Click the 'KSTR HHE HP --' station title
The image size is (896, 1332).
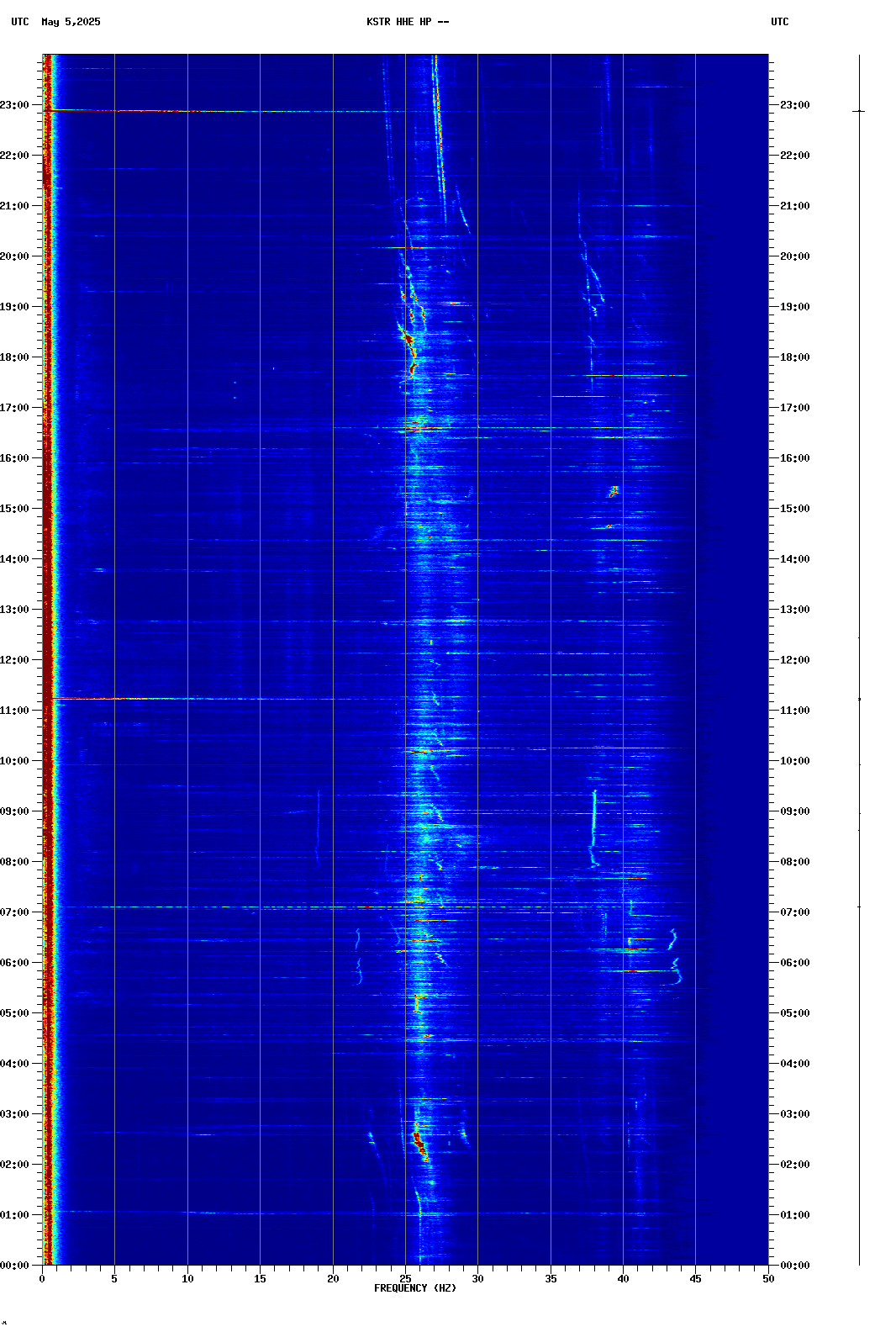[408, 22]
